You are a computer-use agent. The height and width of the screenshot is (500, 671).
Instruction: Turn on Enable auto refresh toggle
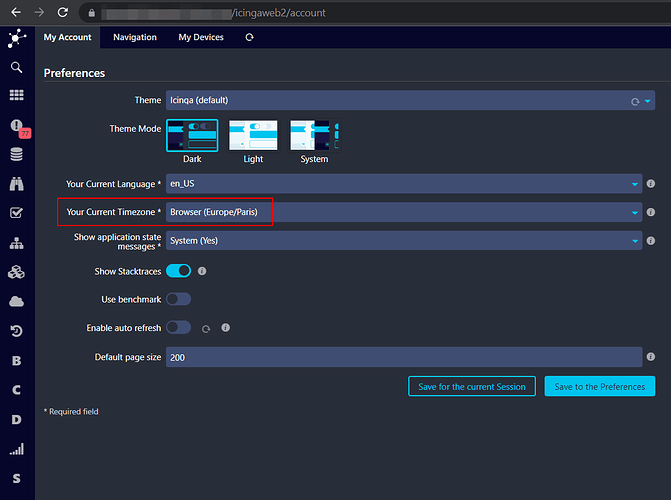click(178, 327)
